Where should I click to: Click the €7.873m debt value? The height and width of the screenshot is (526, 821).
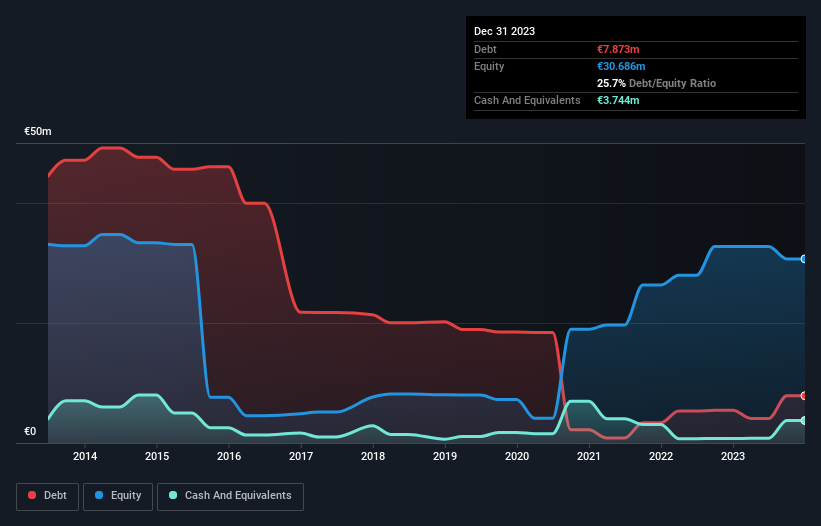[x=618, y=49]
